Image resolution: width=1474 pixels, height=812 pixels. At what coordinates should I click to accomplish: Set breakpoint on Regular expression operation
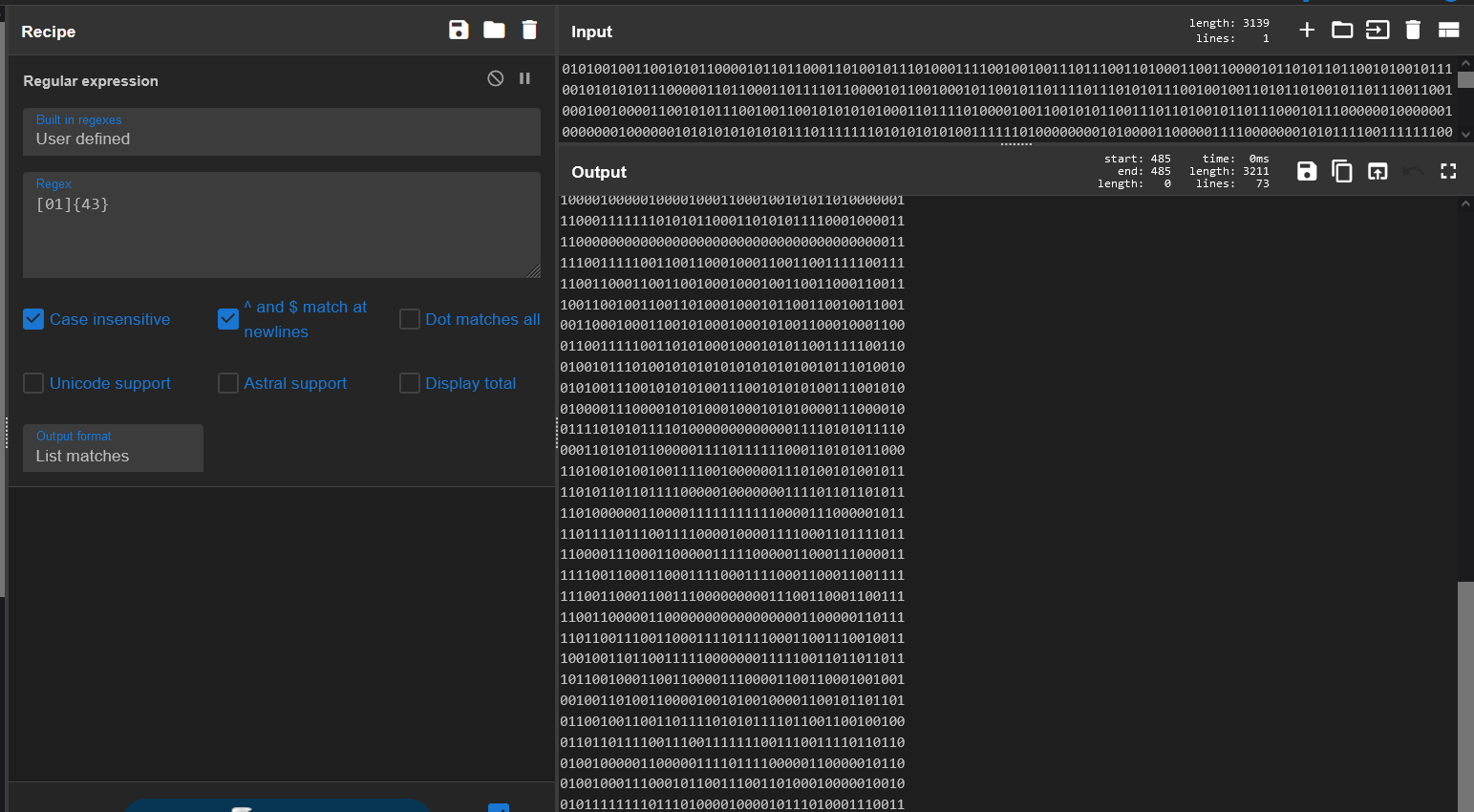524,78
